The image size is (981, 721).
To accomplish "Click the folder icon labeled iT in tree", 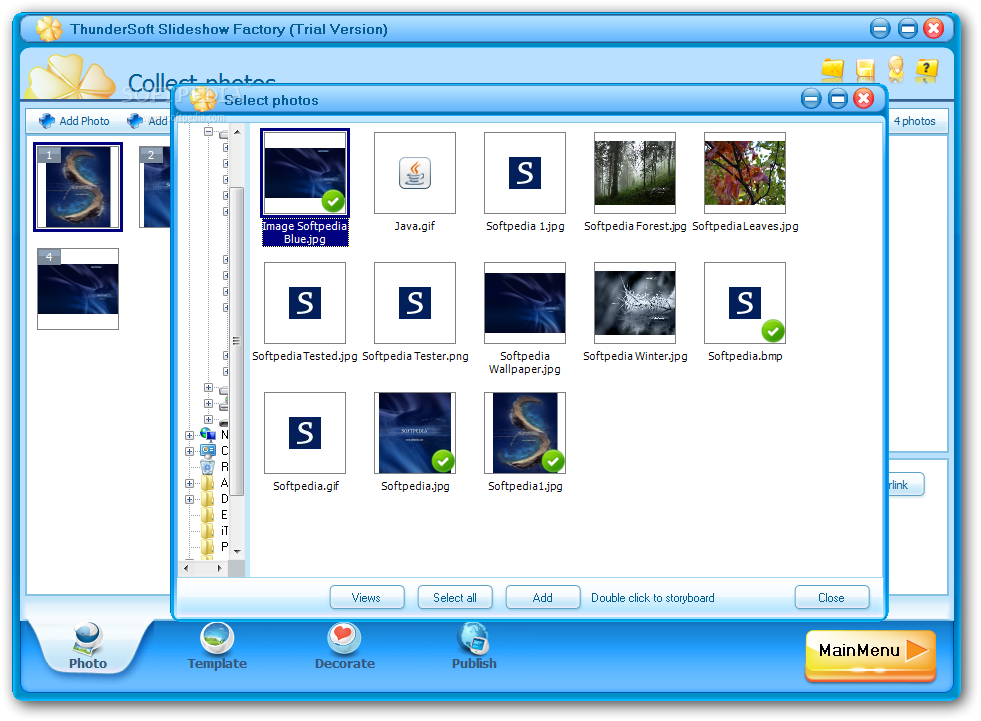I will pyautogui.click(x=208, y=531).
